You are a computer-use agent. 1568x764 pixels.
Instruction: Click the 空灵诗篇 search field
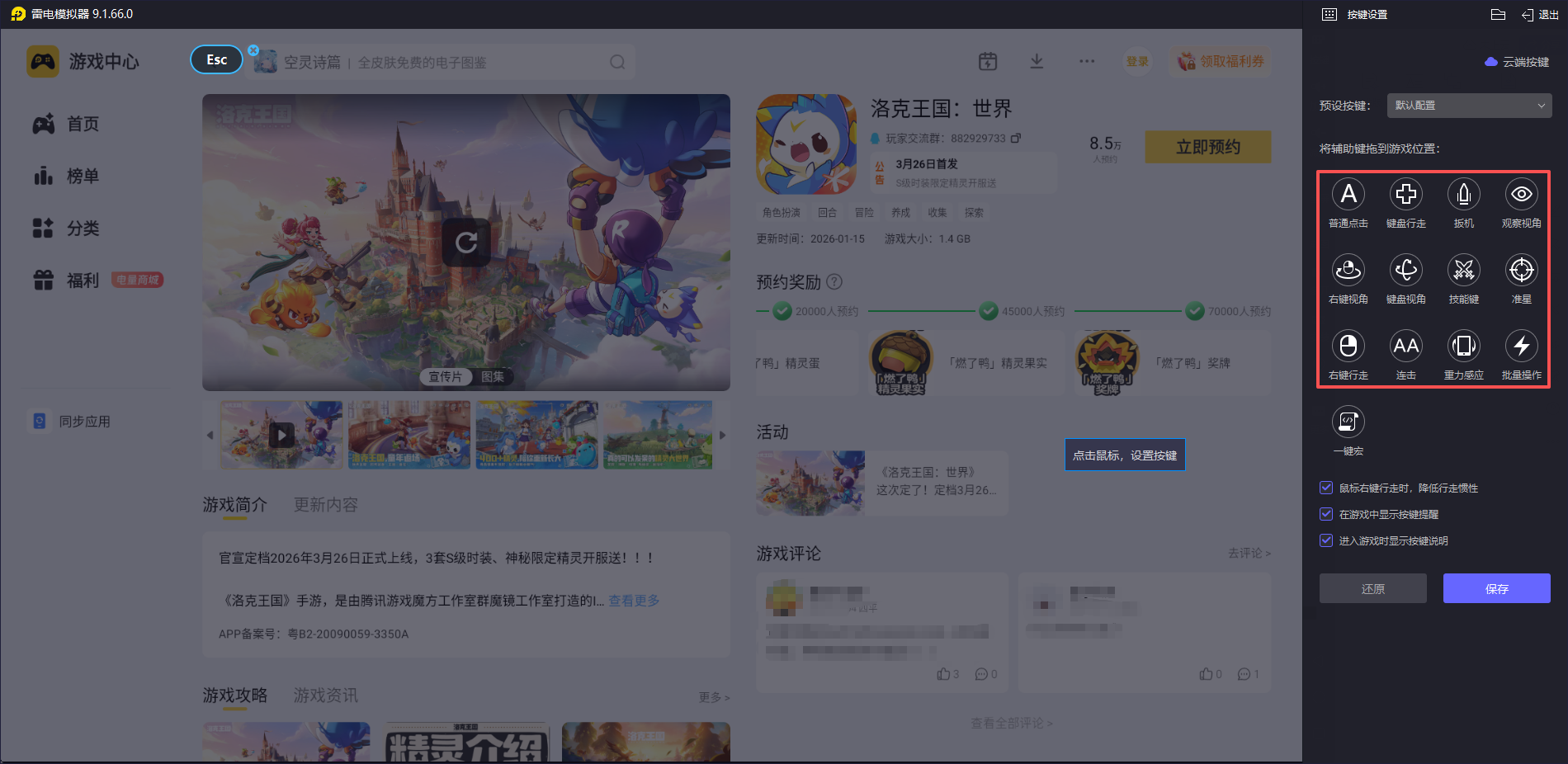point(439,62)
